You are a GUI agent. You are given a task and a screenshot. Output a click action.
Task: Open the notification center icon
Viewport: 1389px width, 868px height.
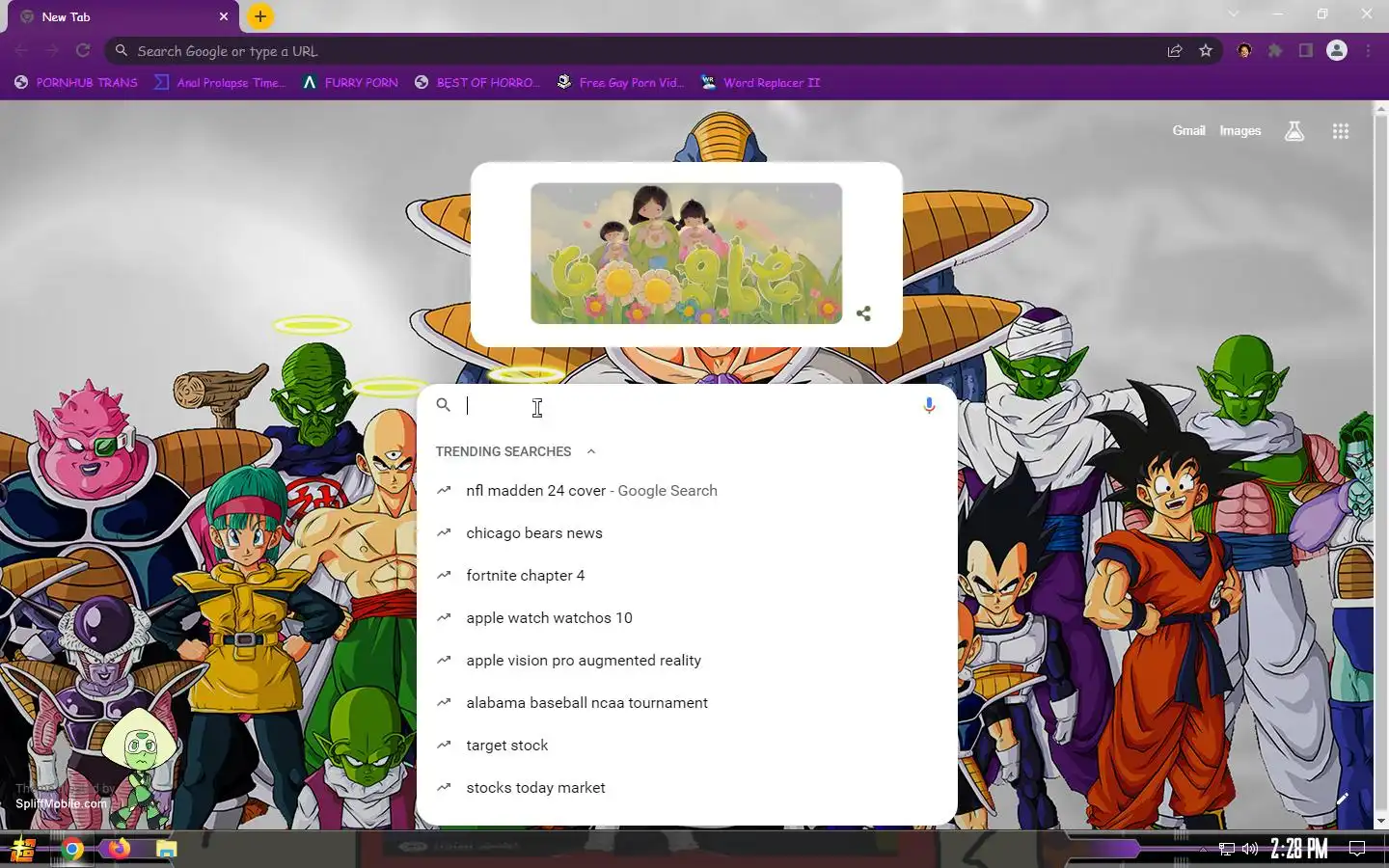[1357, 850]
